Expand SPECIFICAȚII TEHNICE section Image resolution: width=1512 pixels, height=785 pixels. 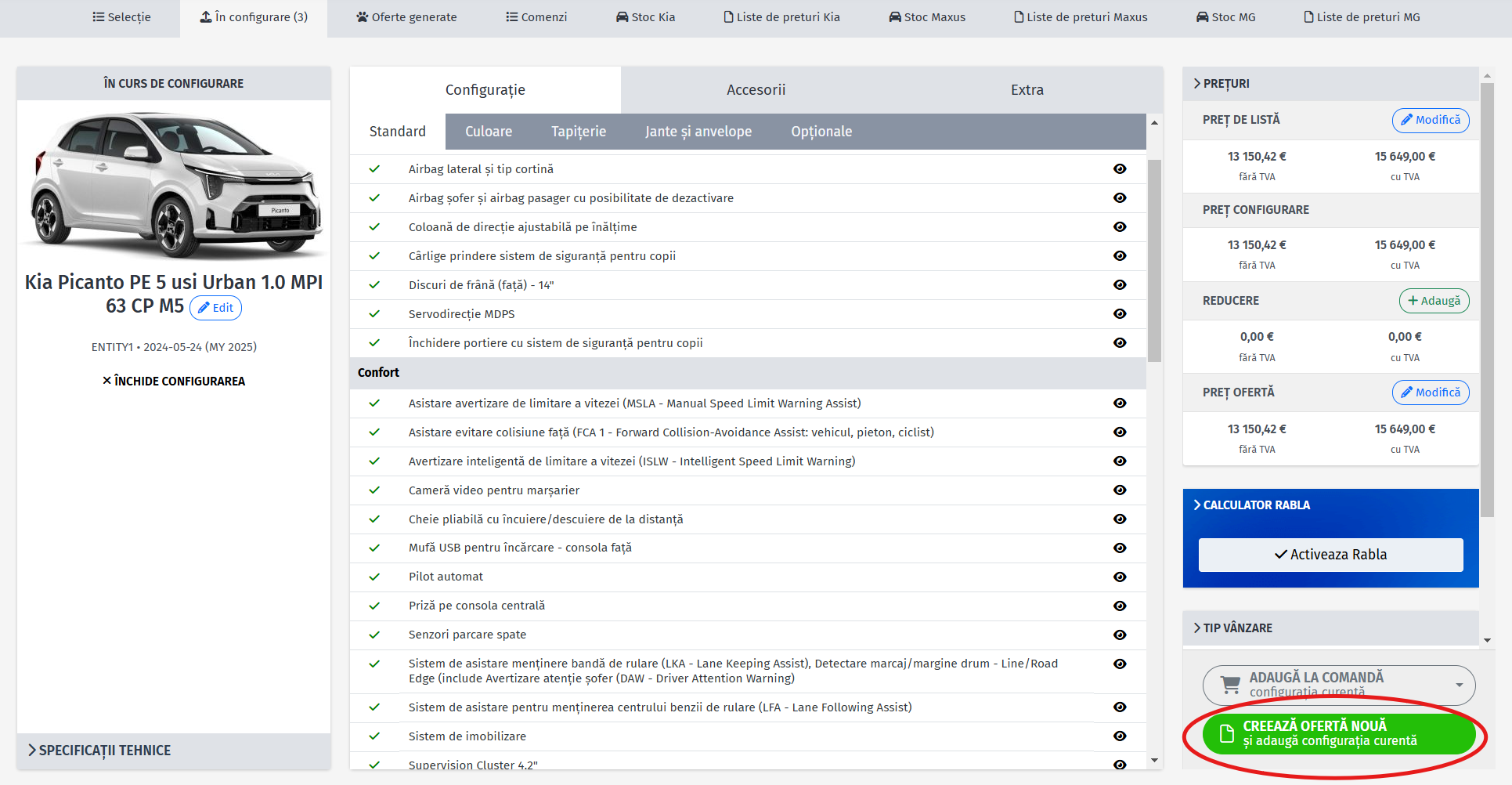pos(174,751)
